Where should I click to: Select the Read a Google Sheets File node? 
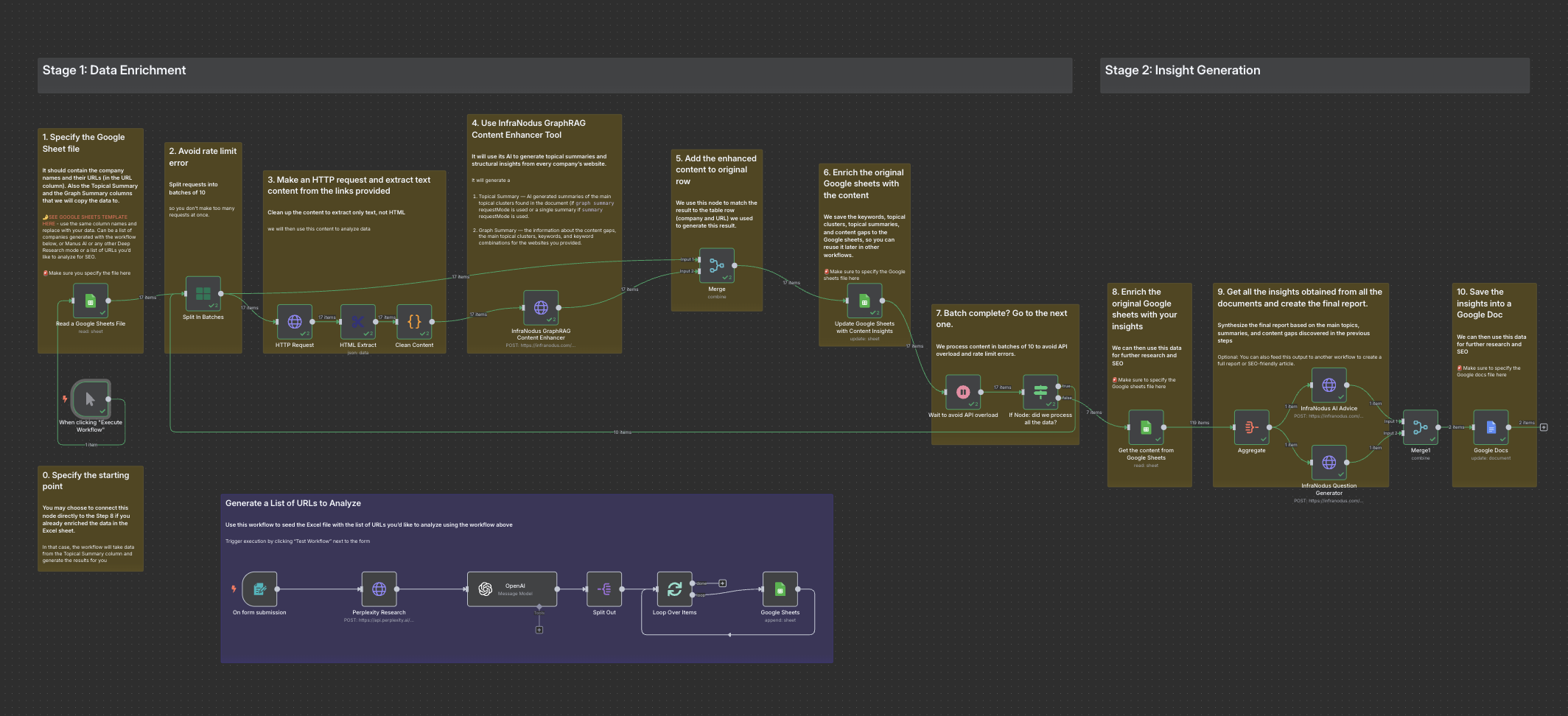[91, 301]
